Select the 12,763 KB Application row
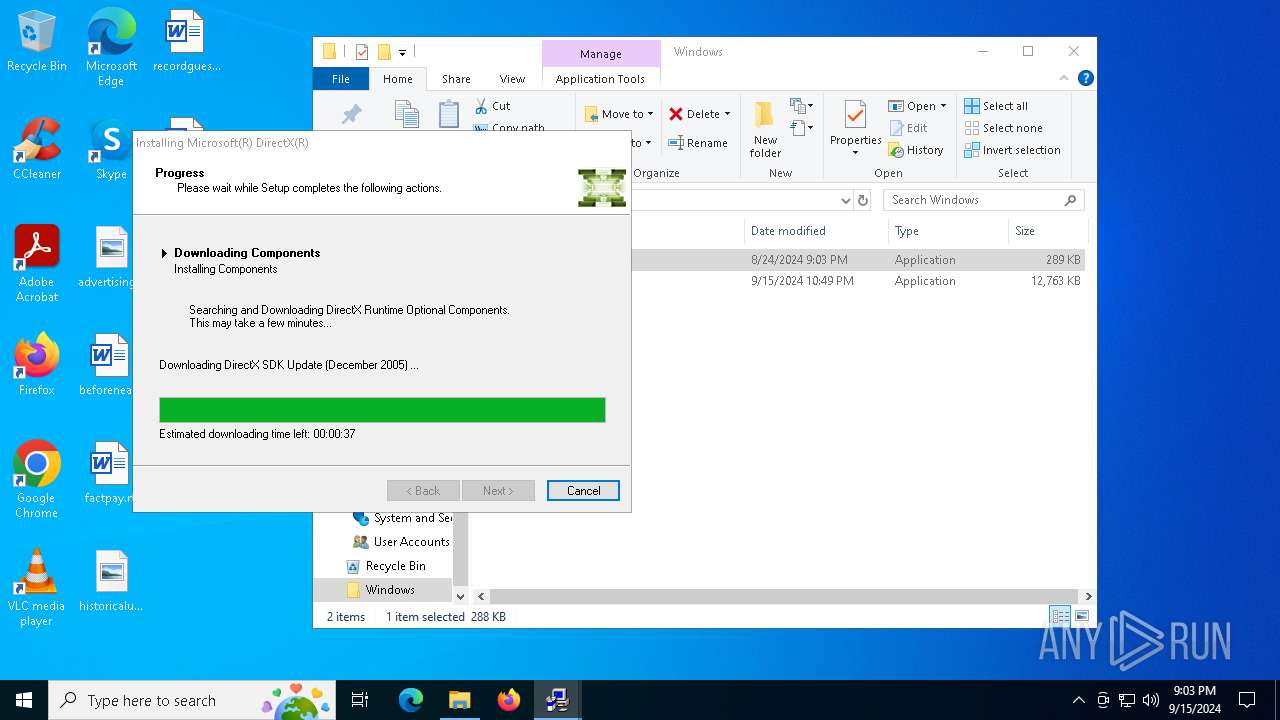The width and height of the screenshot is (1280, 720). 857,281
